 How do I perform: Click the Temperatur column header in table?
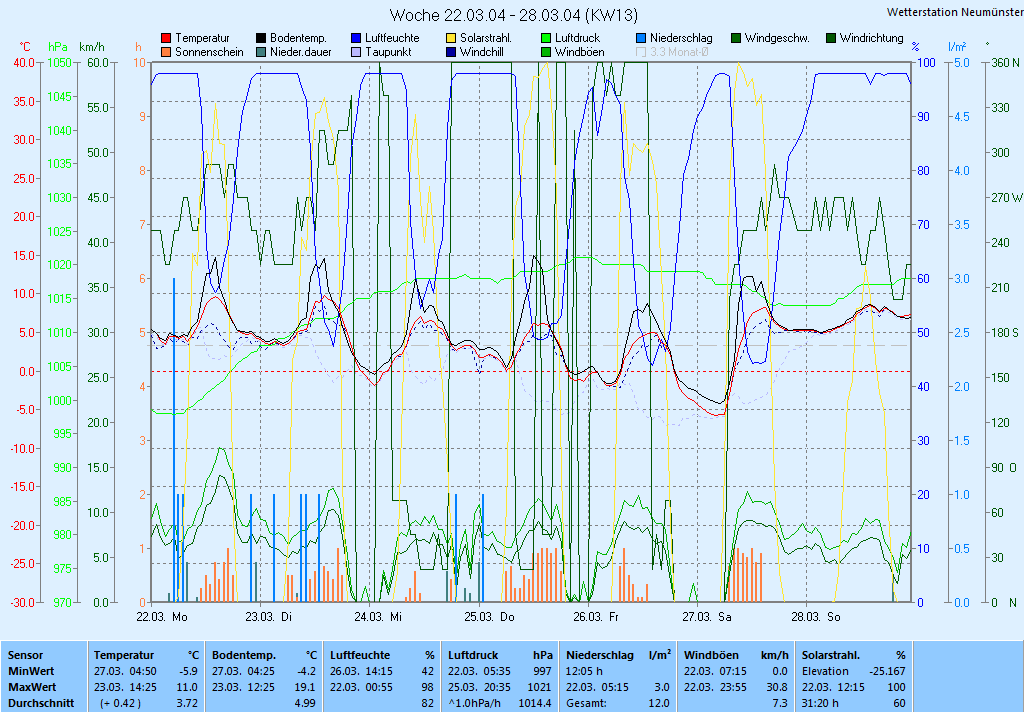click(x=124, y=655)
